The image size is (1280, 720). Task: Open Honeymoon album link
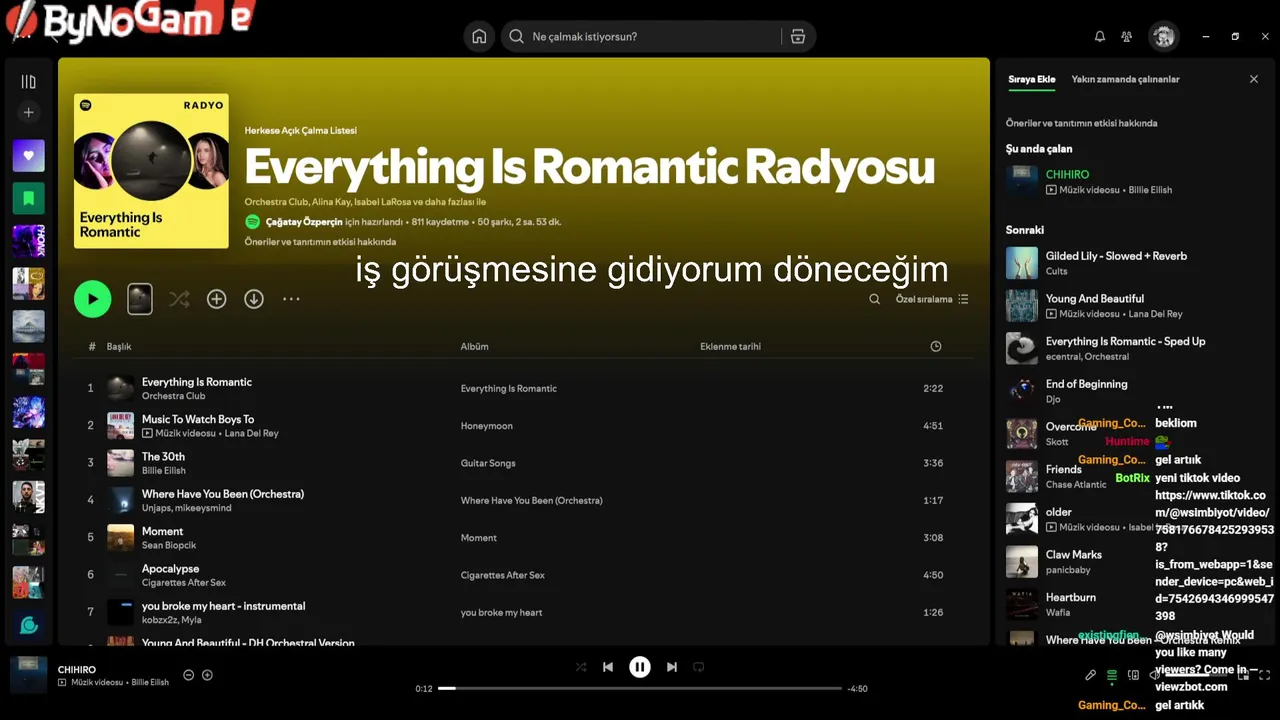click(x=486, y=426)
